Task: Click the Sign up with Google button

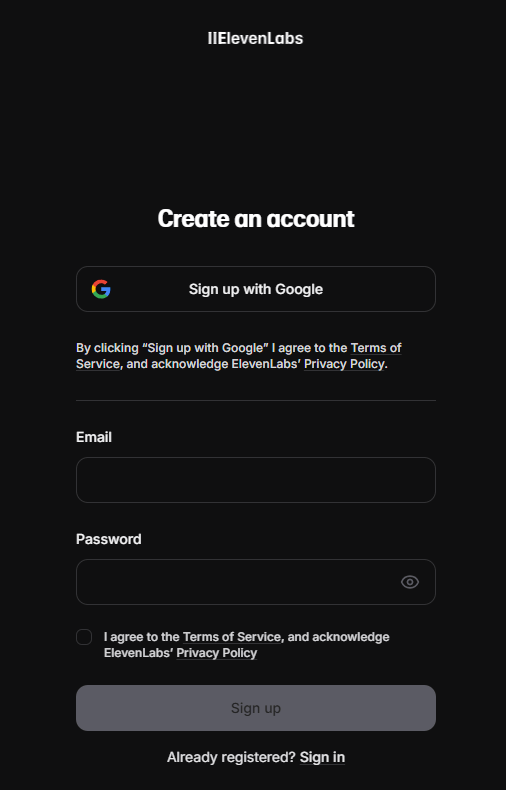Action: (256, 289)
